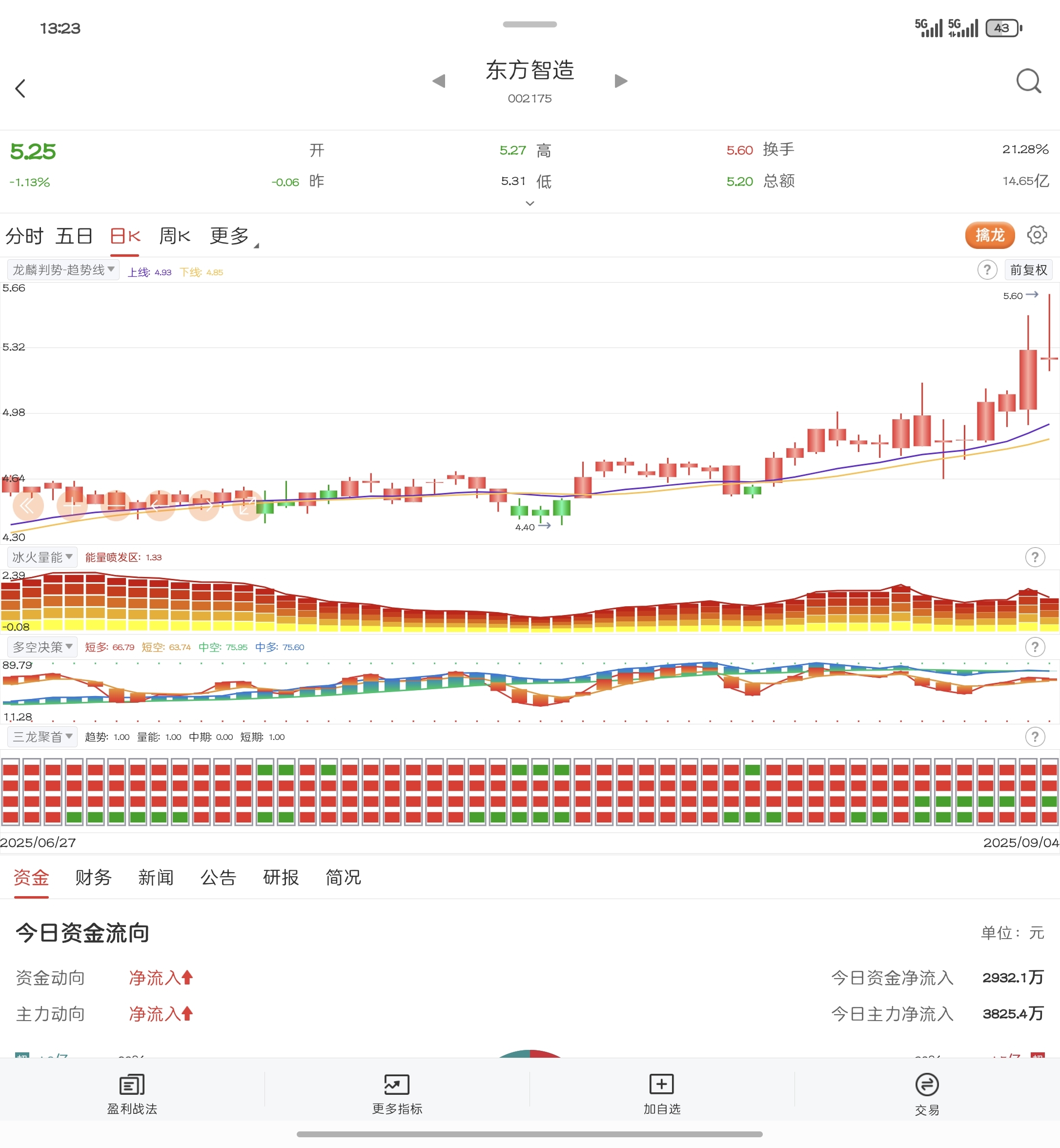
Task: Tap the turnover rate 21.28%
Action: coord(1025,149)
